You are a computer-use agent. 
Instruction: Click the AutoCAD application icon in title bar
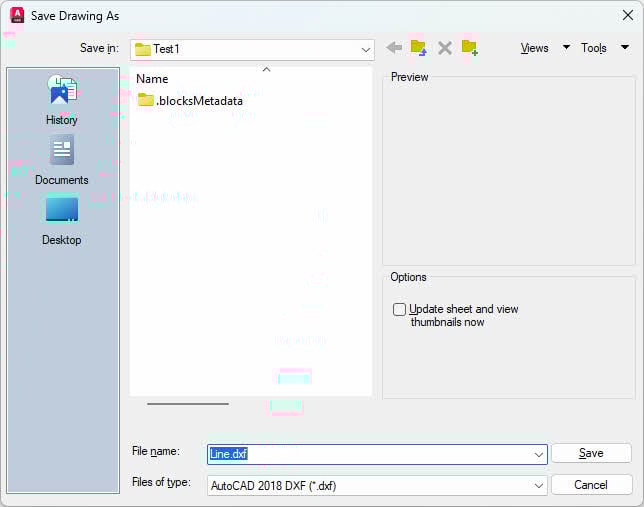click(x=17, y=16)
